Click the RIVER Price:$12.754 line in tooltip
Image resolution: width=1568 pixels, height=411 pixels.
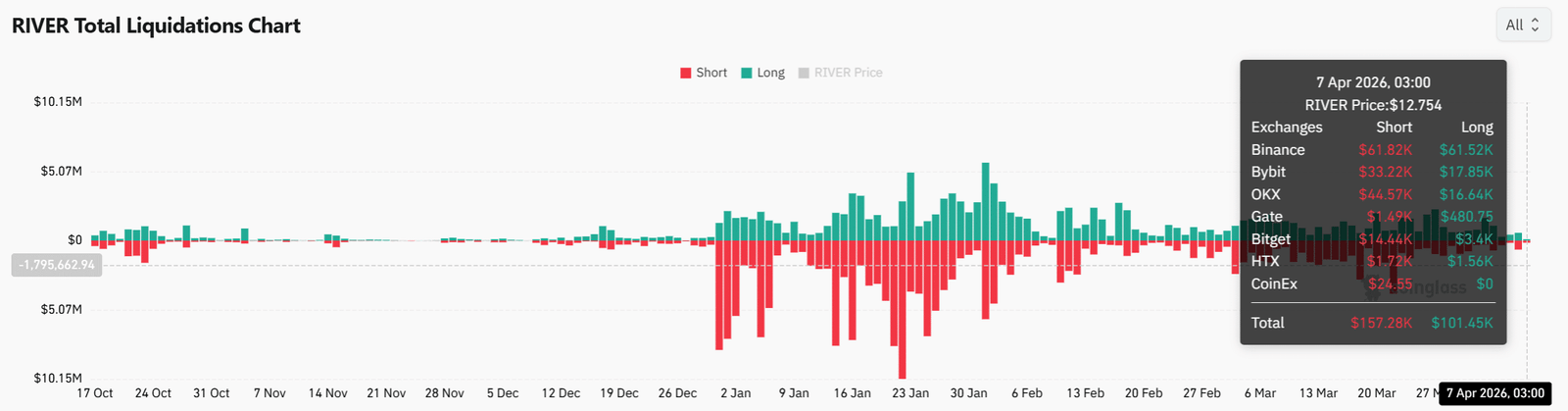tap(1373, 105)
